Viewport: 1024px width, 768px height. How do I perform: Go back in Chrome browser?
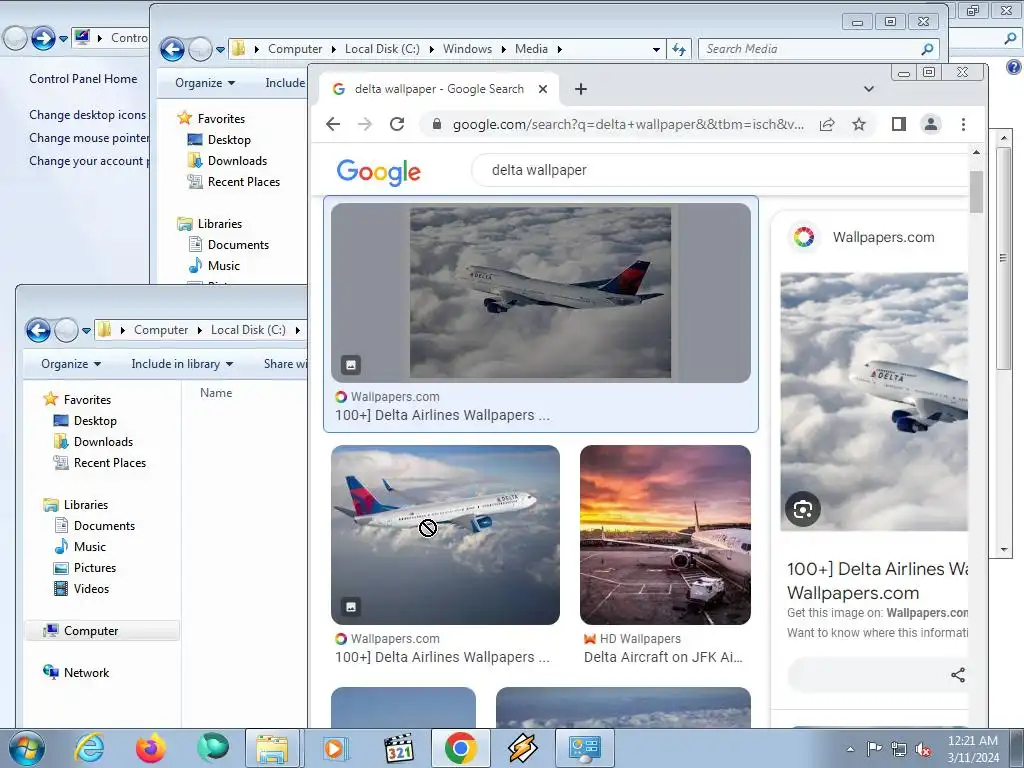pyautogui.click(x=333, y=124)
